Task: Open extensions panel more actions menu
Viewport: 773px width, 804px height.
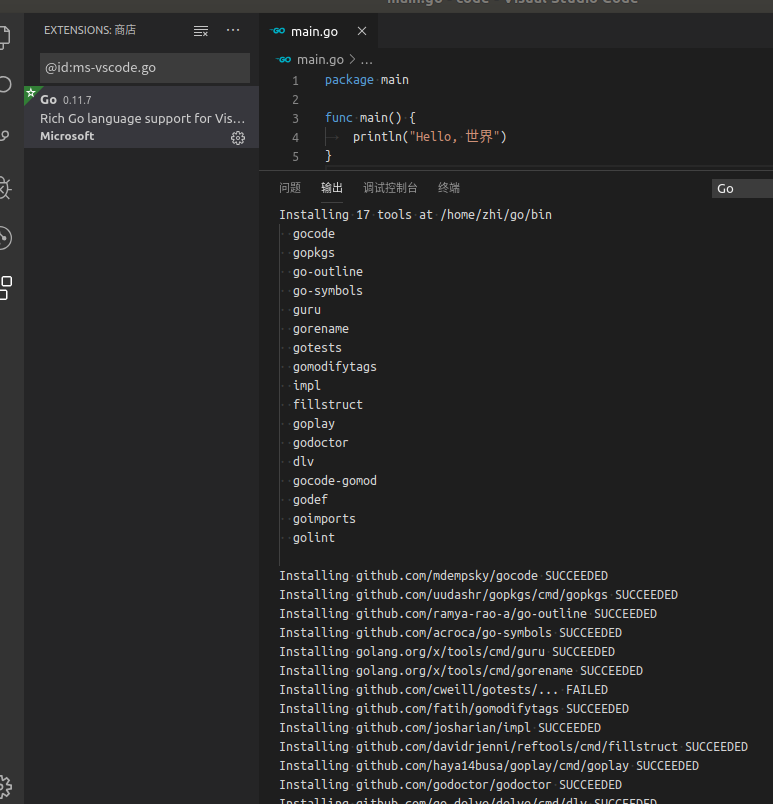Action: (233, 30)
